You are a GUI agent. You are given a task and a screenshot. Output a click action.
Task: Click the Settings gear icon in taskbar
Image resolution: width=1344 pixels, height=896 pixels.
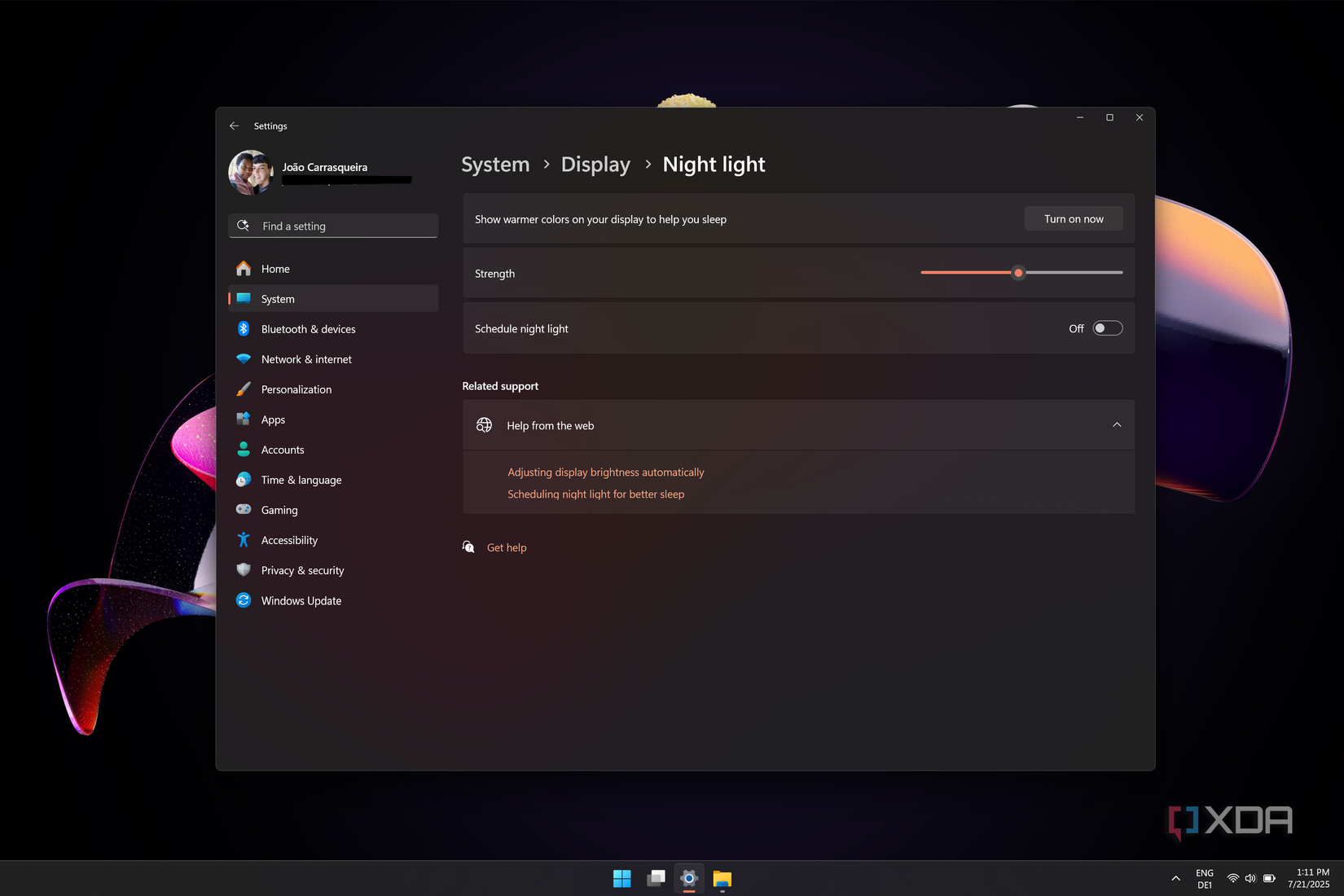[x=689, y=878]
